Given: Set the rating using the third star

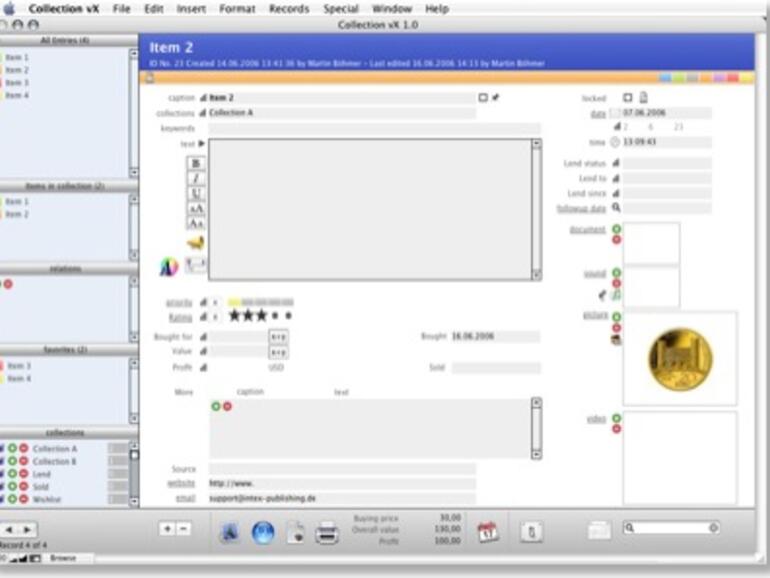Looking at the screenshot, I should [262, 316].
